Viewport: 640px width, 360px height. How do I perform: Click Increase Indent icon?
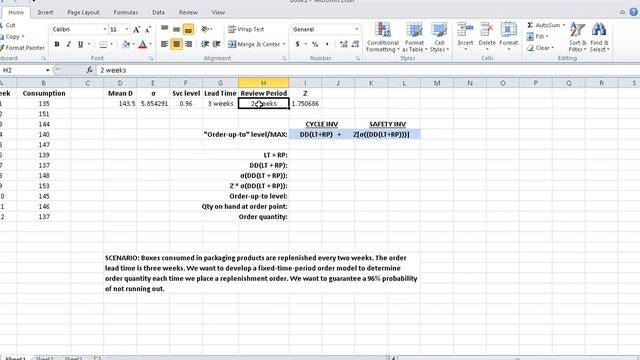coord(217,44)
